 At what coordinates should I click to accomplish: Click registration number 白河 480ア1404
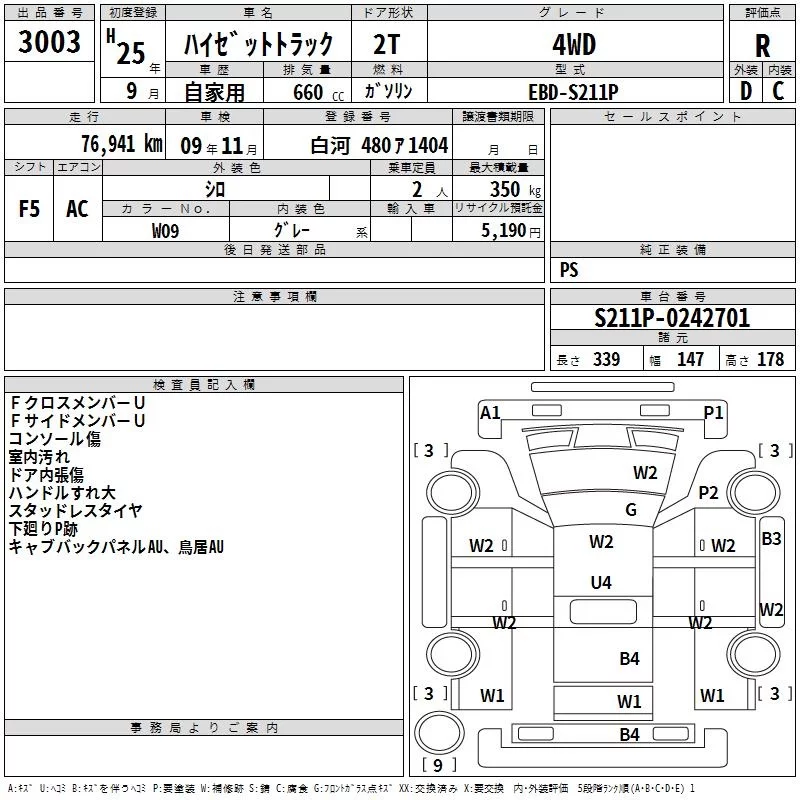(379, 146)
